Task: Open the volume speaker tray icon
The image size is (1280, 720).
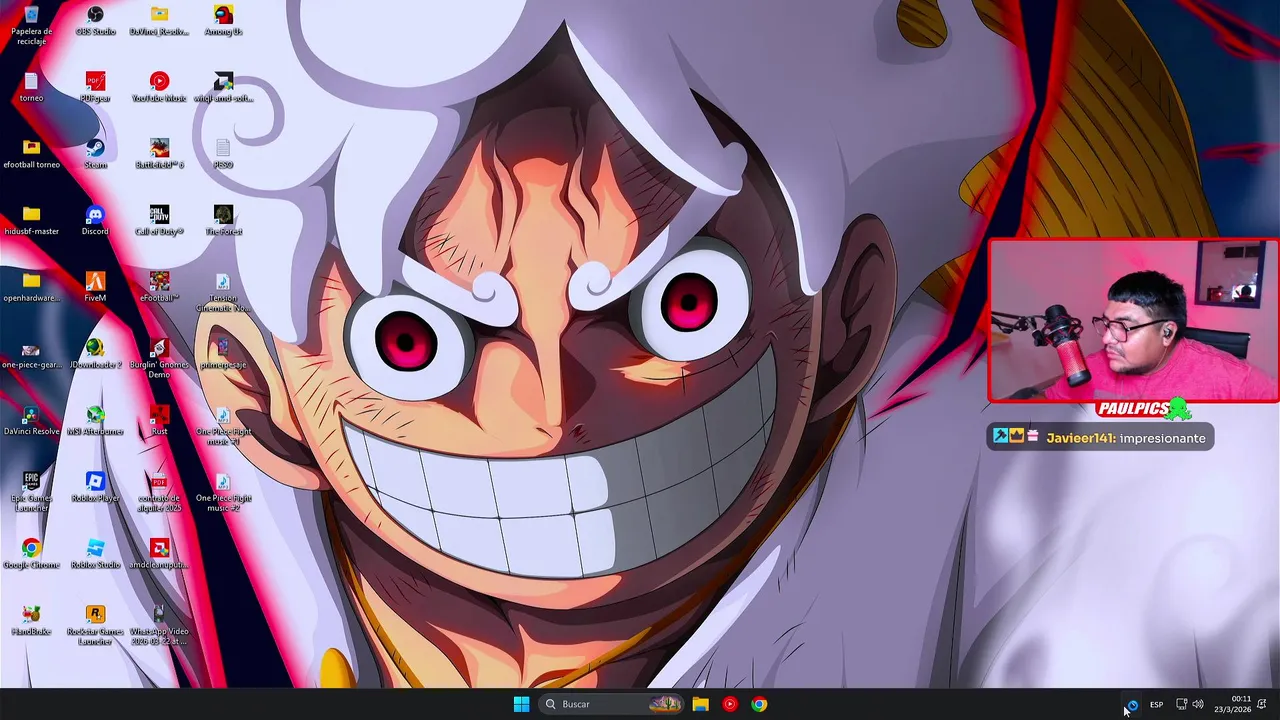Action: click(x=1198, y=704)
